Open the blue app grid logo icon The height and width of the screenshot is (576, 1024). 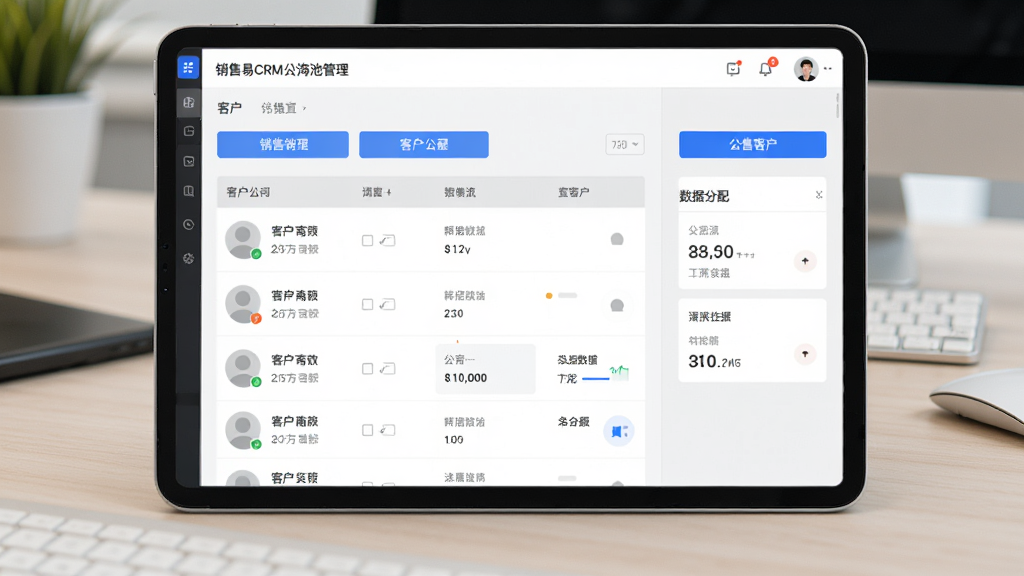188,67
